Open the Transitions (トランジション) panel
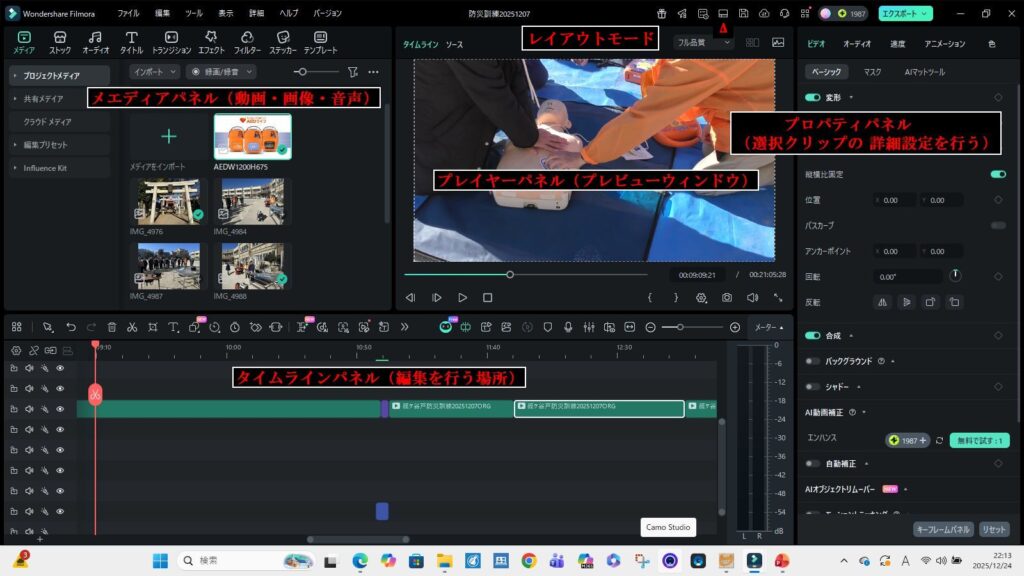Viewport: 1024px width, 576px height. (x=171, y=42)
